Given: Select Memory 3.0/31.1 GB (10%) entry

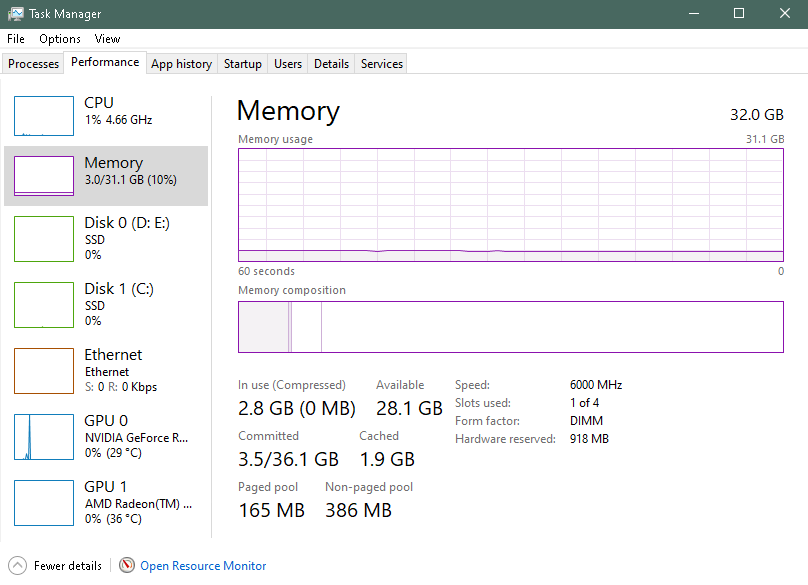Looking at the screenshot, I should click(x=106, y=176).
